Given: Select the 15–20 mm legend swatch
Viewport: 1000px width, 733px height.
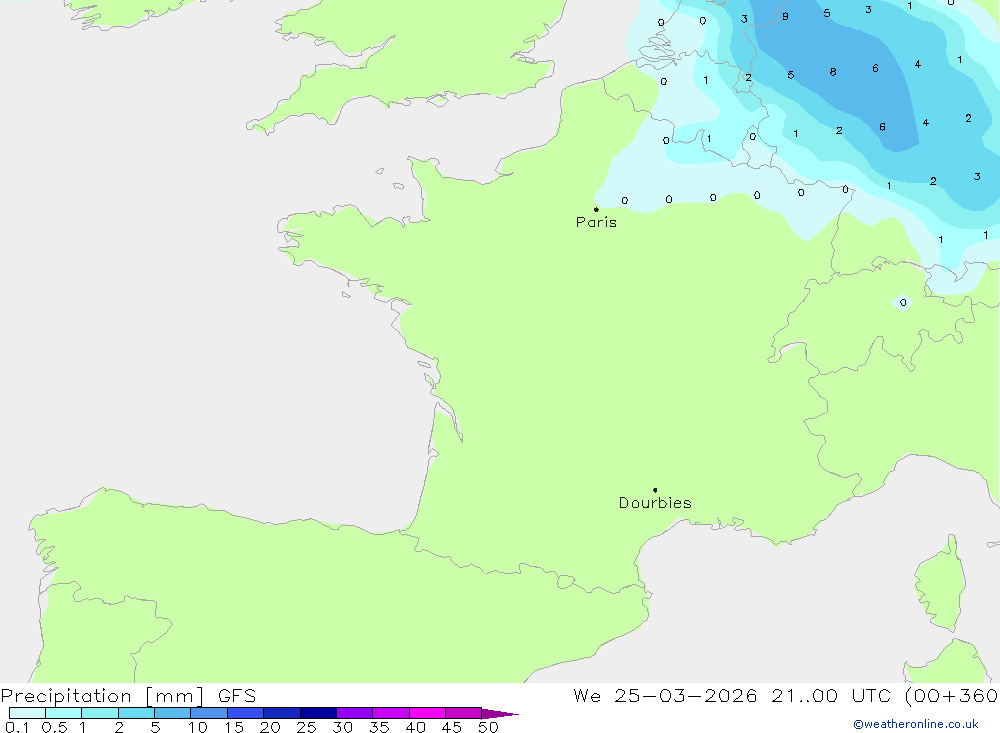Looking at the screenshot, I should coord(245,713).
